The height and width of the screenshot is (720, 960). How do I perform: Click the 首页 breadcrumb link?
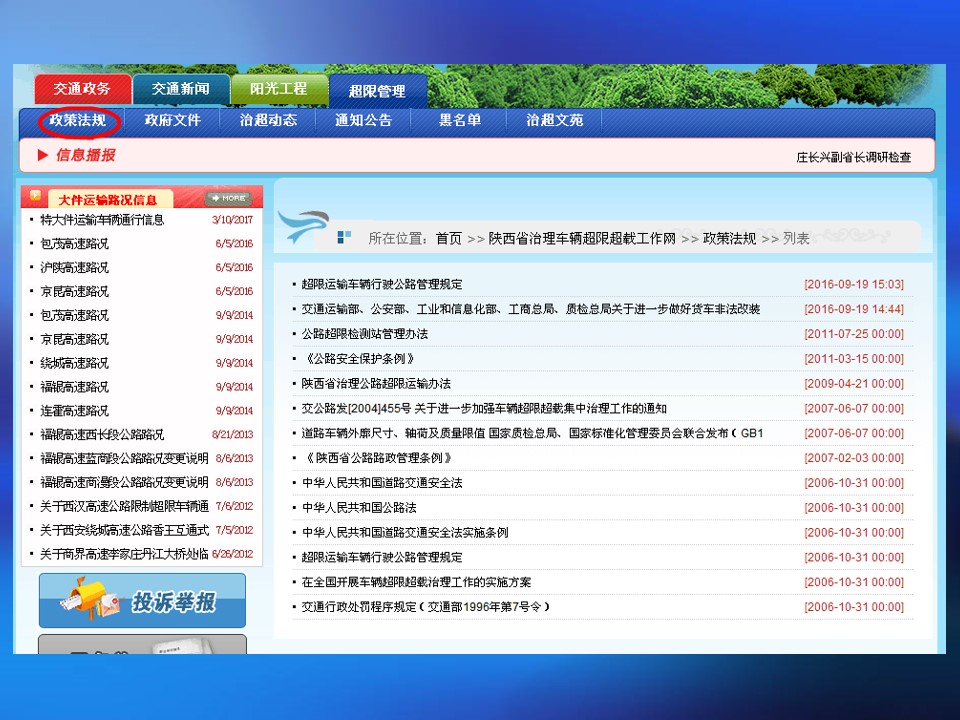pyautogui.click(x=449, y=238)
